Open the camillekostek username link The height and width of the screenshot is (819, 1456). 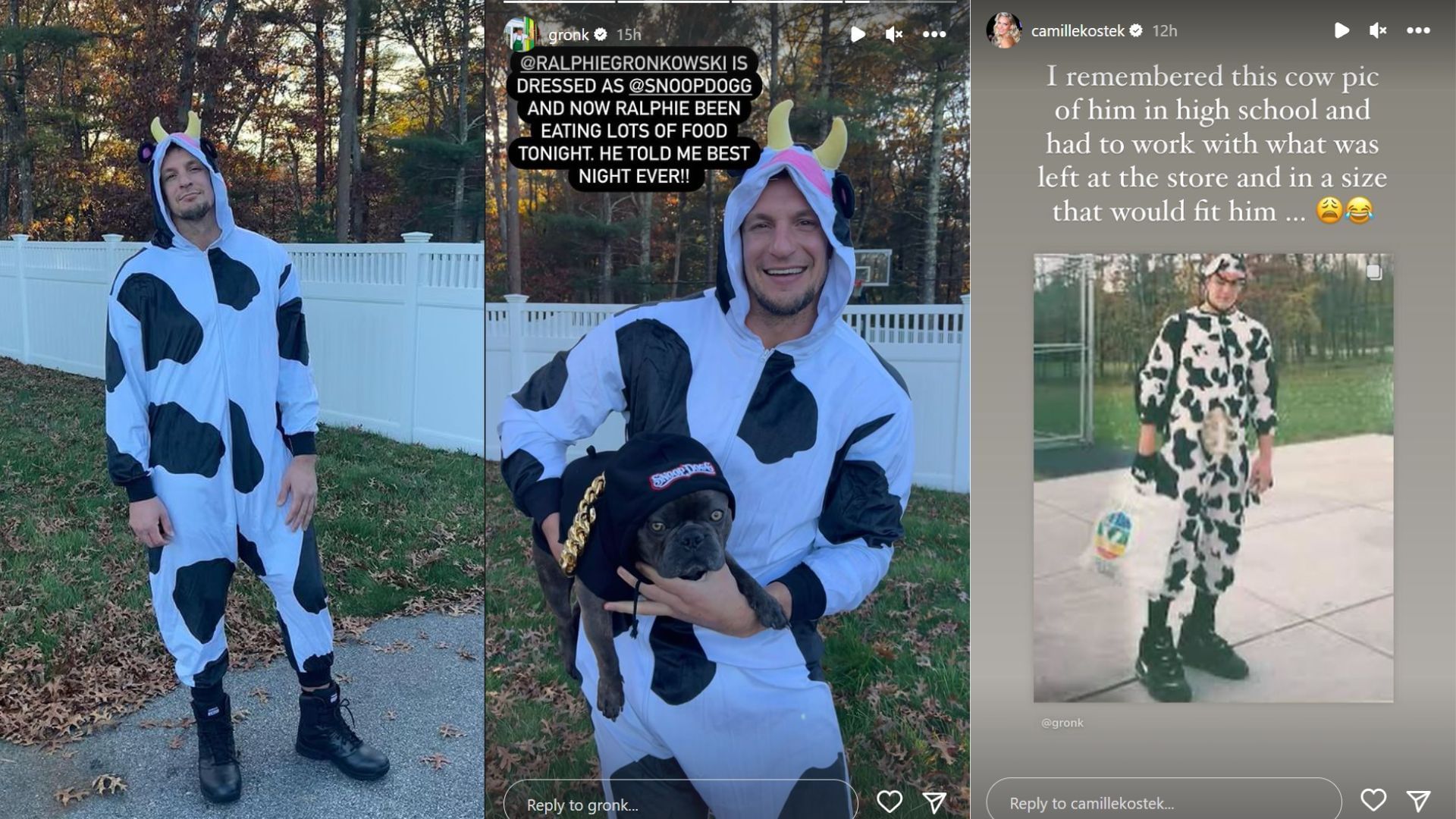1078,30
